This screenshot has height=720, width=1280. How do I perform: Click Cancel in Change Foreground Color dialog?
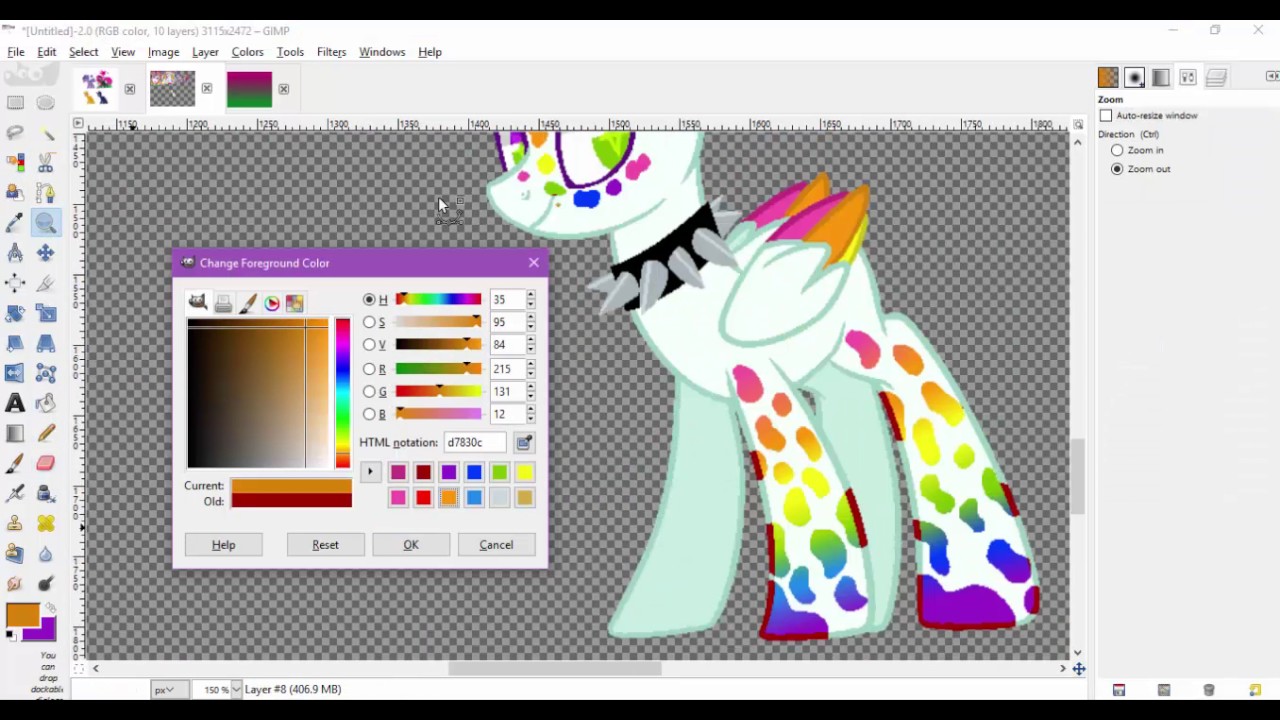[x=496, y=545]
